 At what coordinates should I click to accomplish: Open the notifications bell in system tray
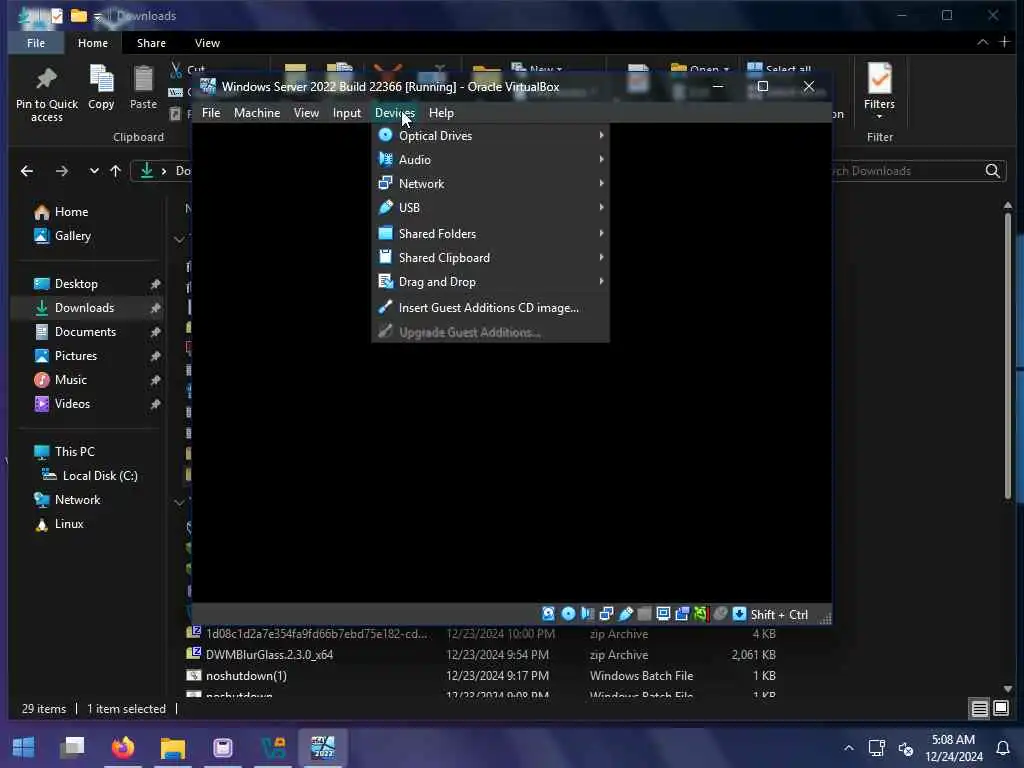click(x=1002, y=748)
